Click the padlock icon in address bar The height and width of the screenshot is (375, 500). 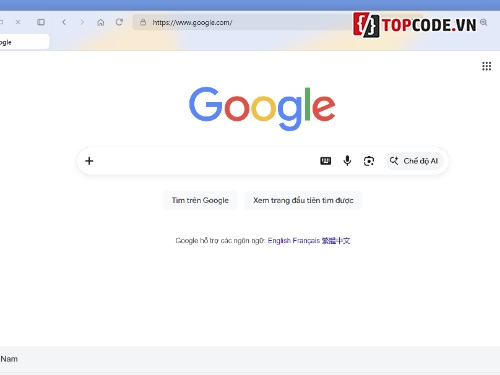[x=143, y=22]
